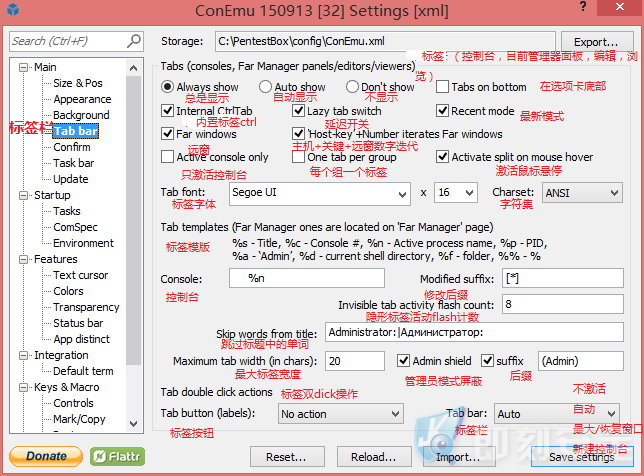644x476 pixels.
Task: Click the Modified suffix field
Action: coord(563,278)
